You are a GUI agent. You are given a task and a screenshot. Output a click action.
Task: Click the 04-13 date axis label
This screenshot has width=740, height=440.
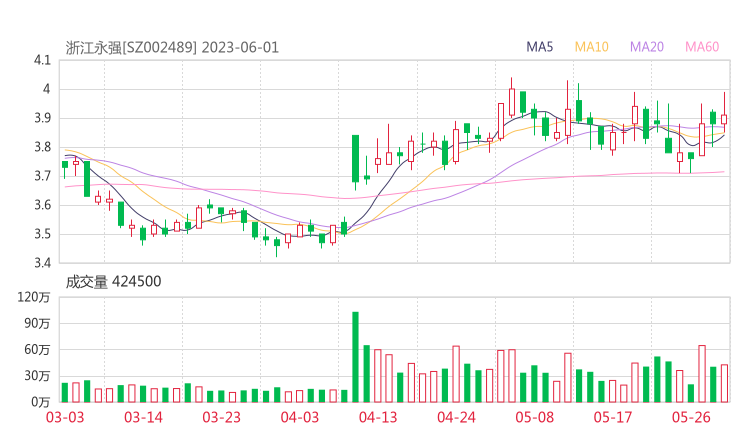(378, 417)
